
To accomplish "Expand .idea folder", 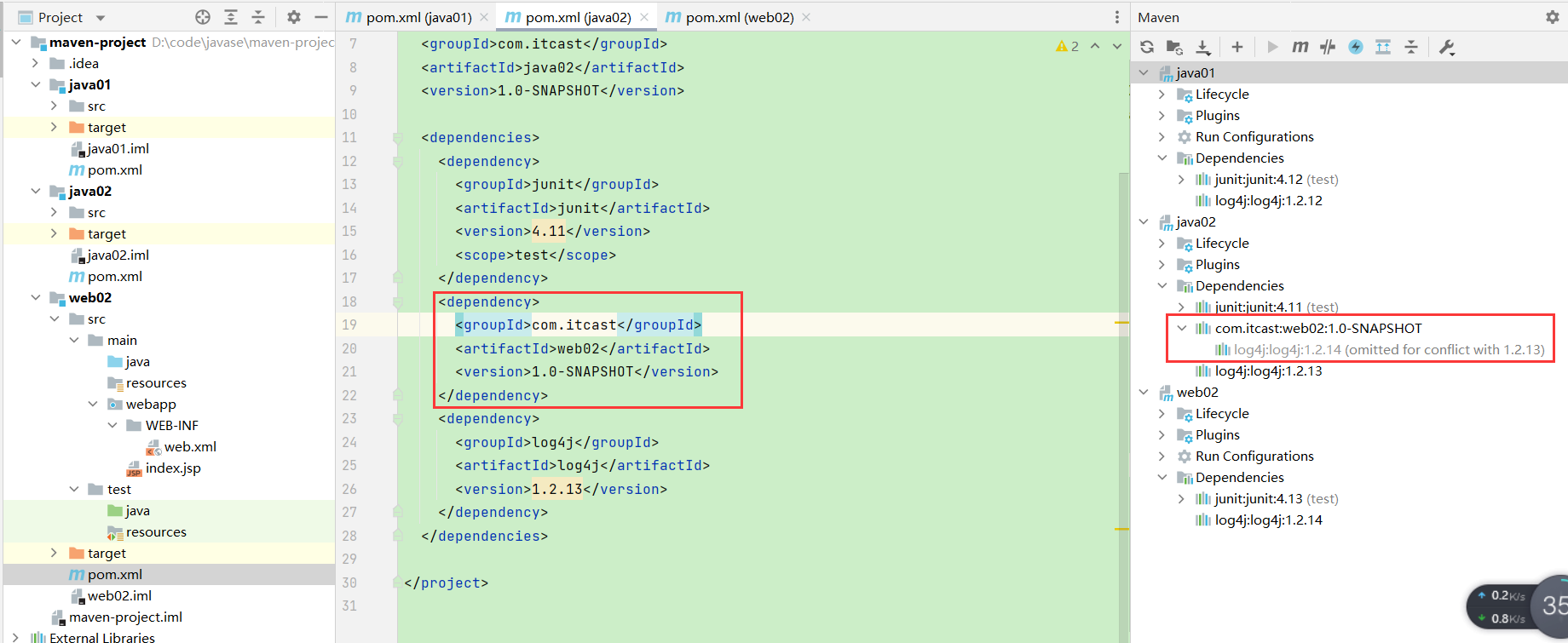I will click(x=35, y=63).
